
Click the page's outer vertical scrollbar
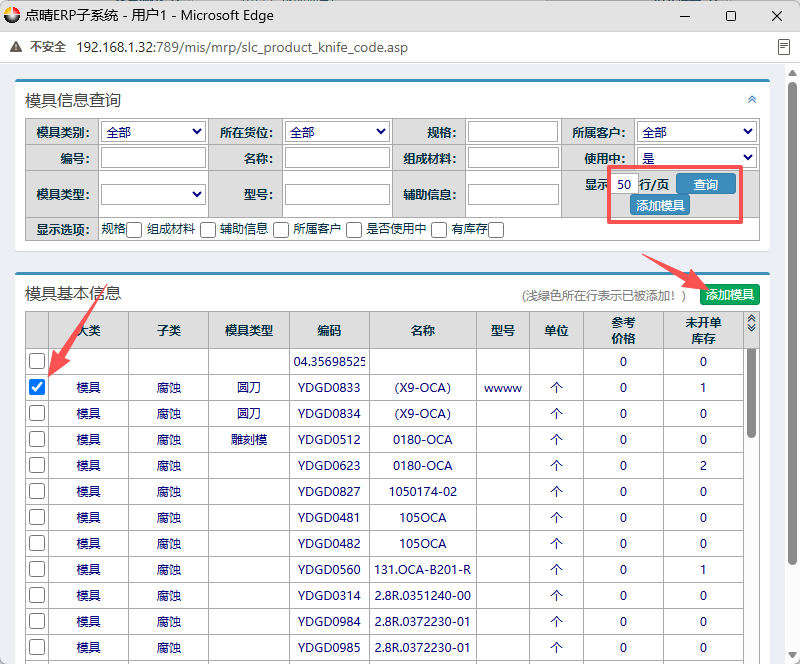click(792, 322)
